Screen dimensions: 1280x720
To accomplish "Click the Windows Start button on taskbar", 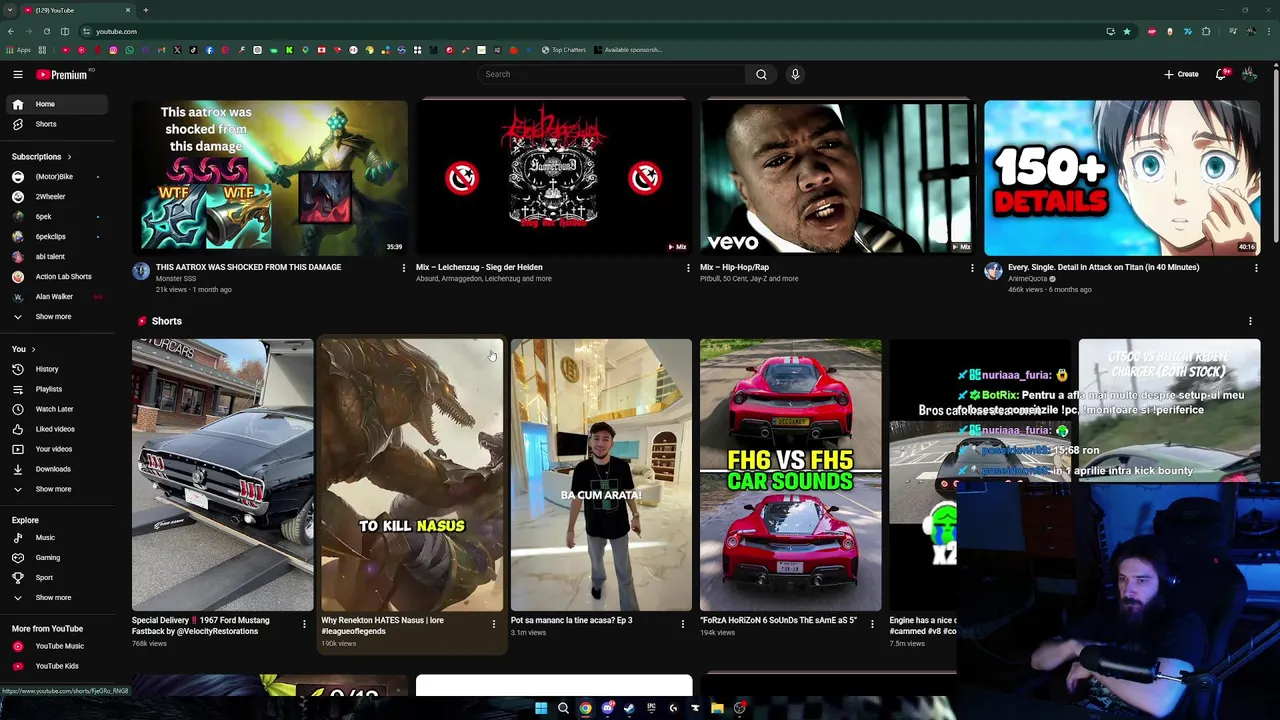I will [x=541, y=708].
